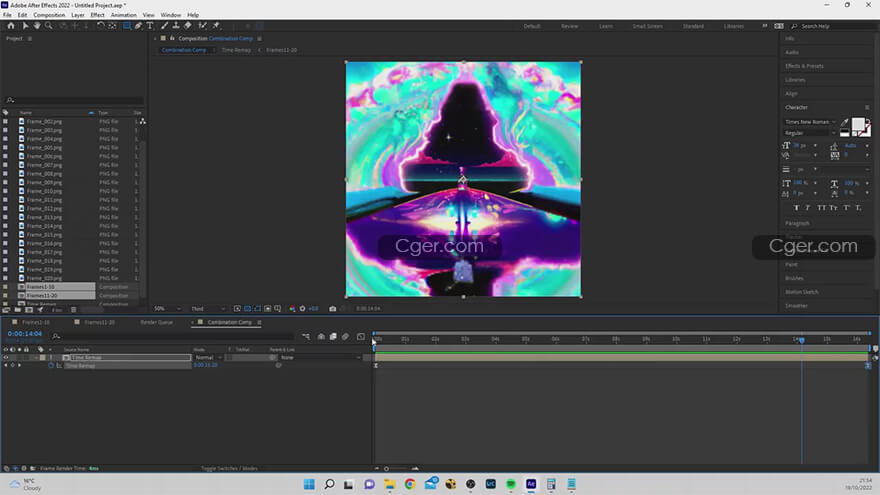Select the Clone Stamp tool
Screen dimensions: 880x495
(x=176, y=26)
